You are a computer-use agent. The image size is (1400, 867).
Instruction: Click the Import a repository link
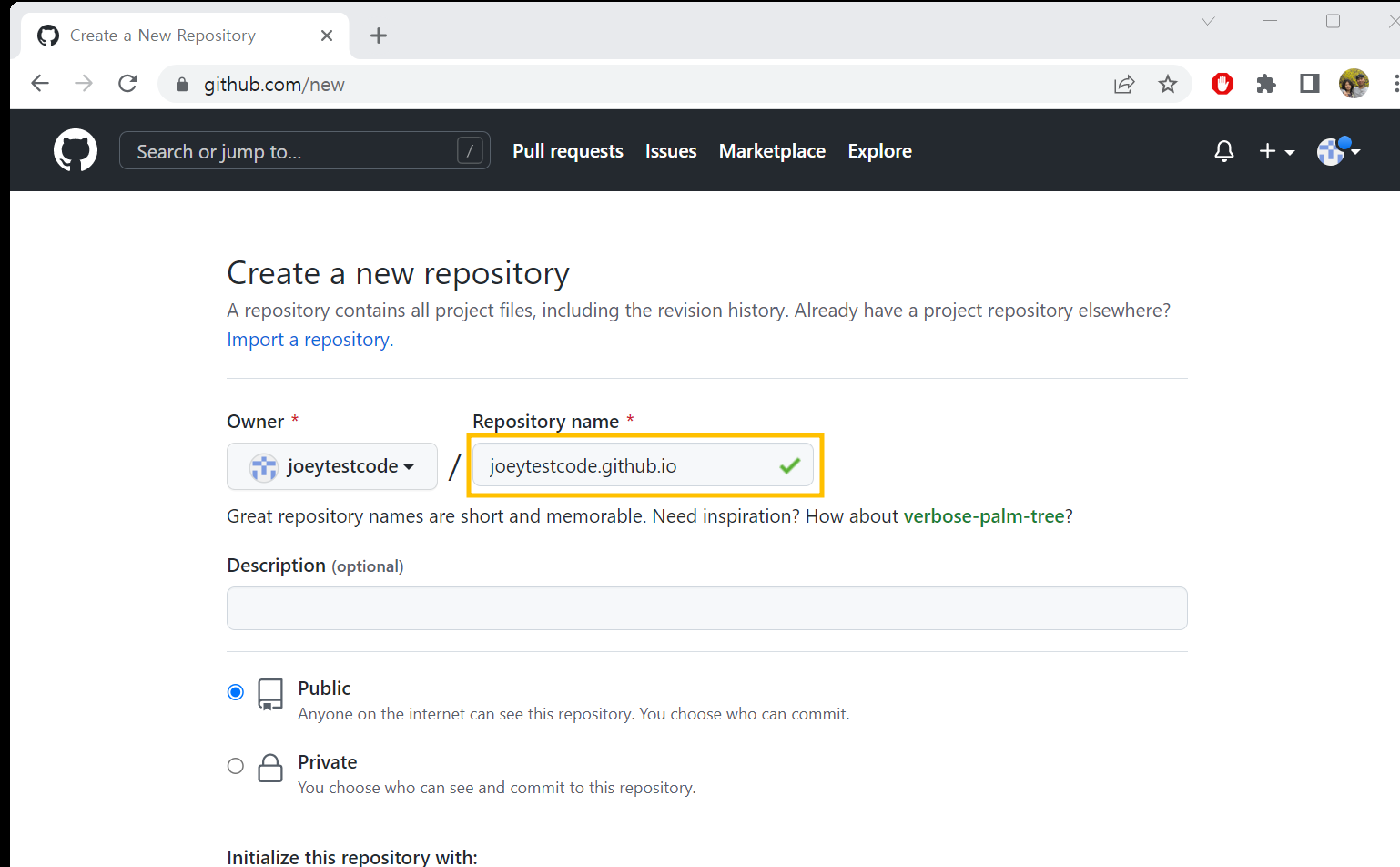click(x=310, y=340)
